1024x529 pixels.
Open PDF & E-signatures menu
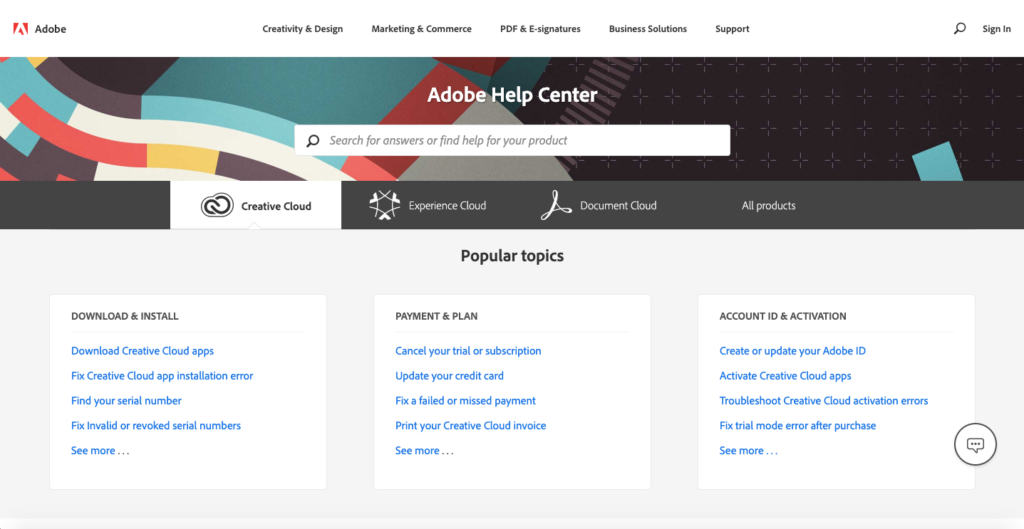tap(540, 29)
